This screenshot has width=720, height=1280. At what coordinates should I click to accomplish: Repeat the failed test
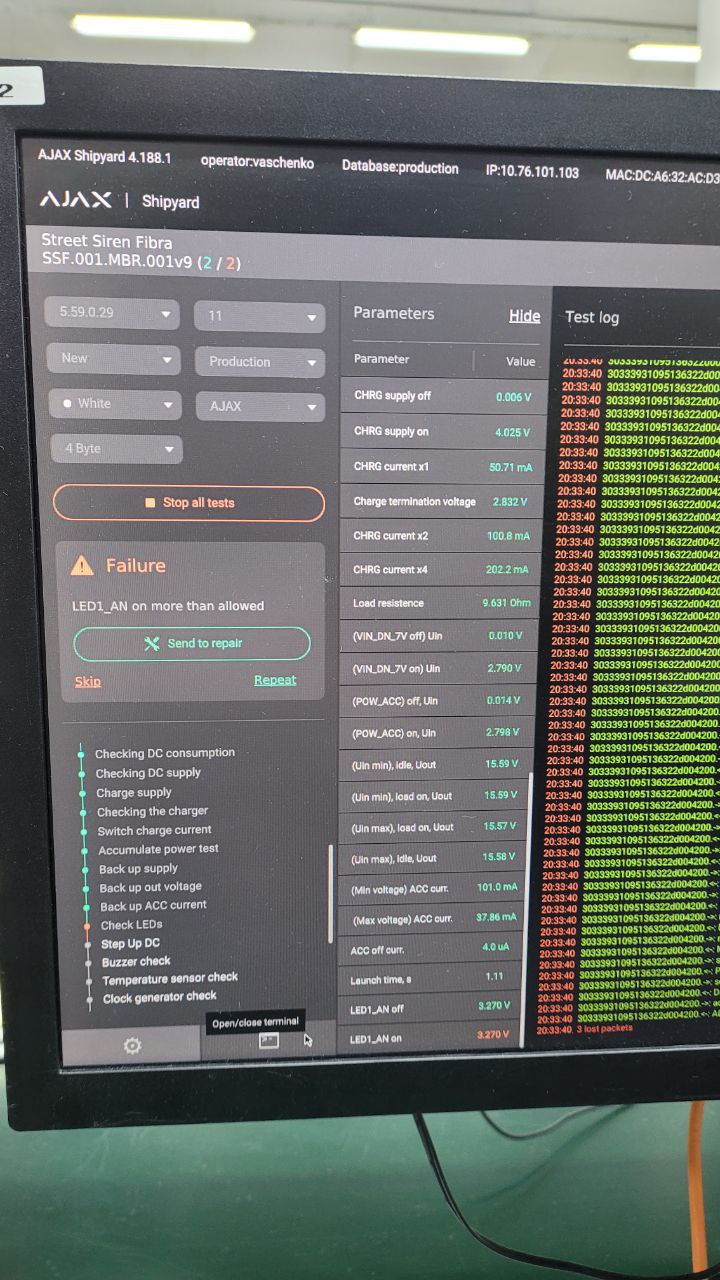[275, 680]
